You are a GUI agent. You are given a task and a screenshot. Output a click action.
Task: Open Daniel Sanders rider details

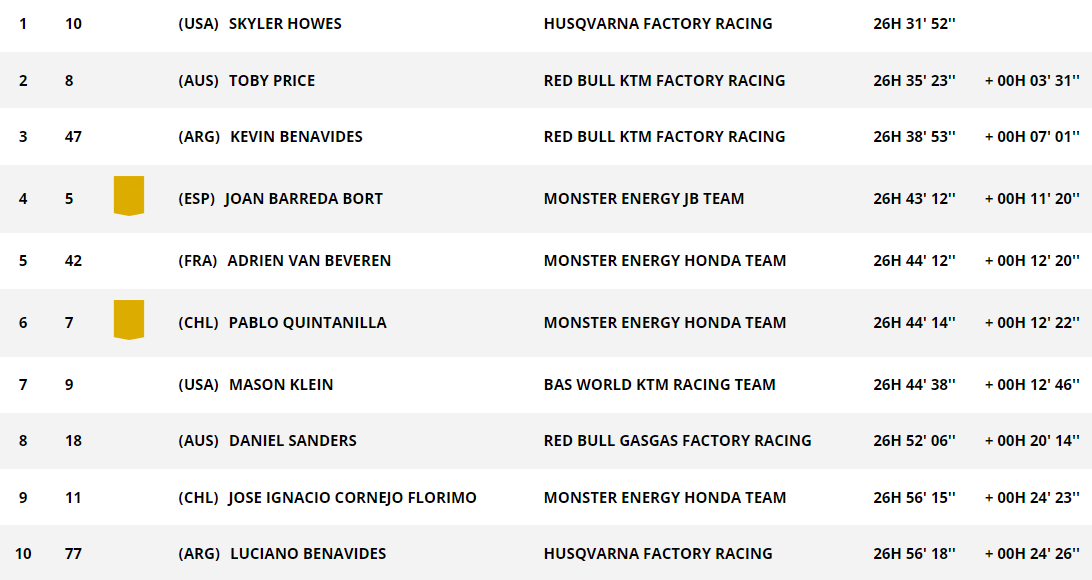click(292, 441)
